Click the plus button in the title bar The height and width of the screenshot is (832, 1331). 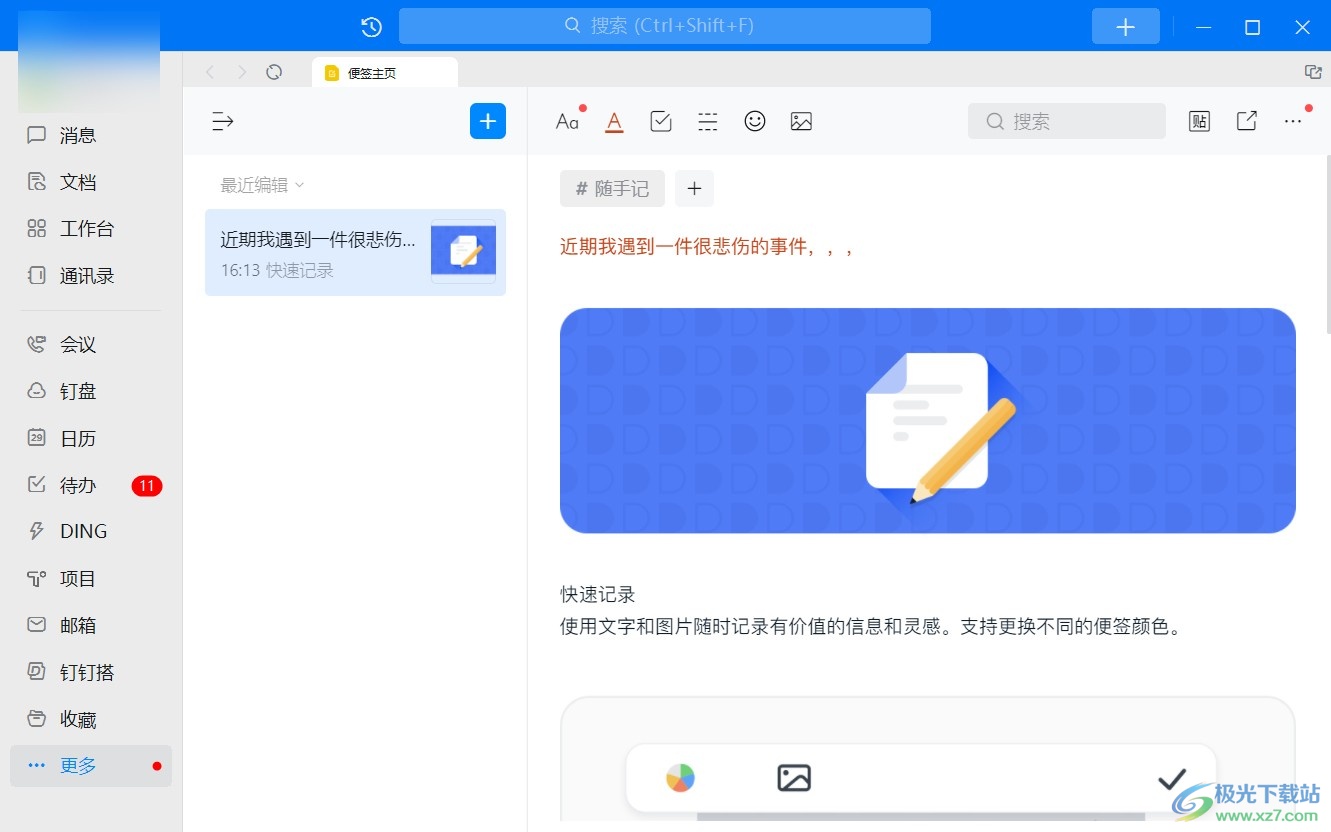click(x=1126, y=27)
